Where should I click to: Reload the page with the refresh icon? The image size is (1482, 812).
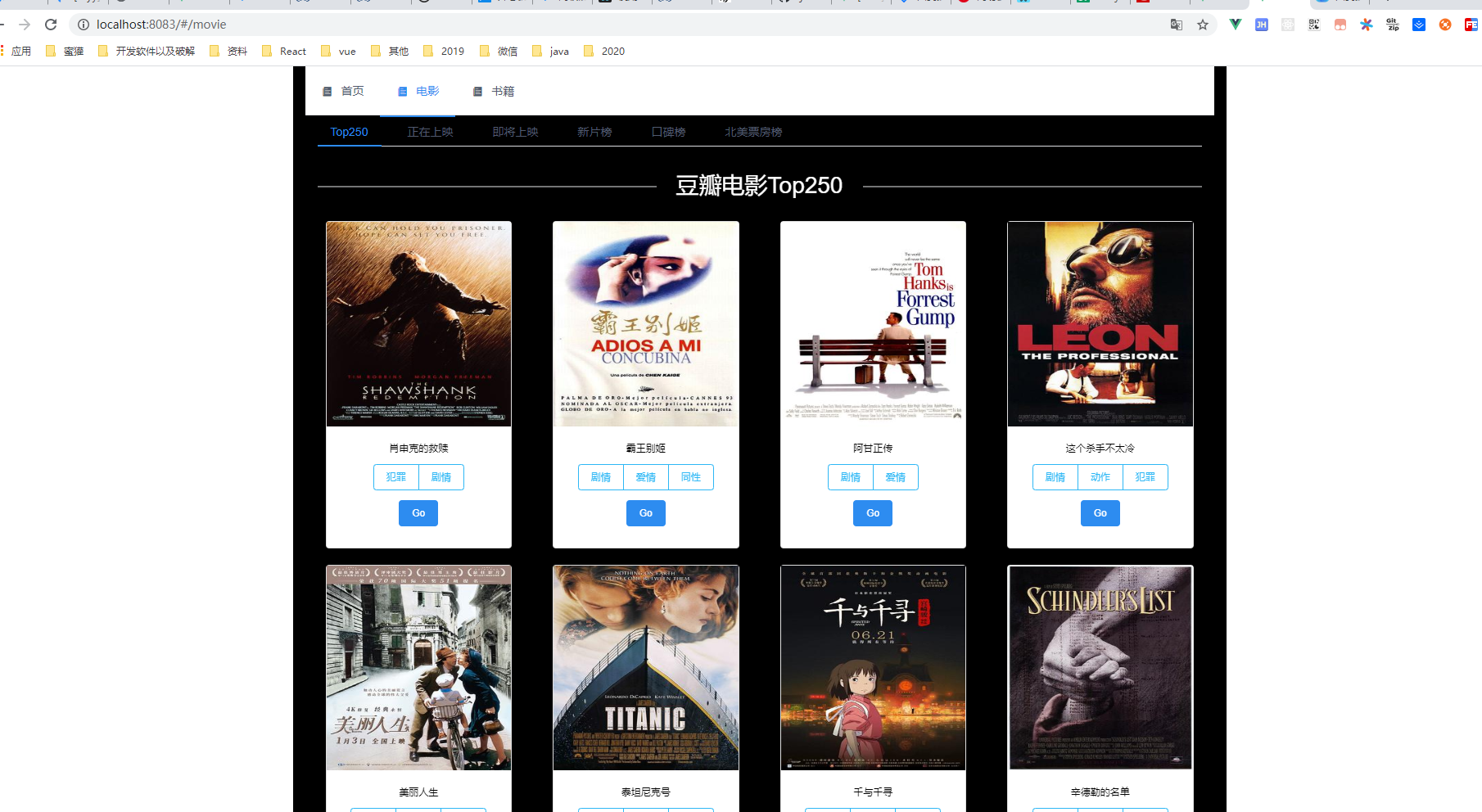pyautogui.click(x=51, y=25)
